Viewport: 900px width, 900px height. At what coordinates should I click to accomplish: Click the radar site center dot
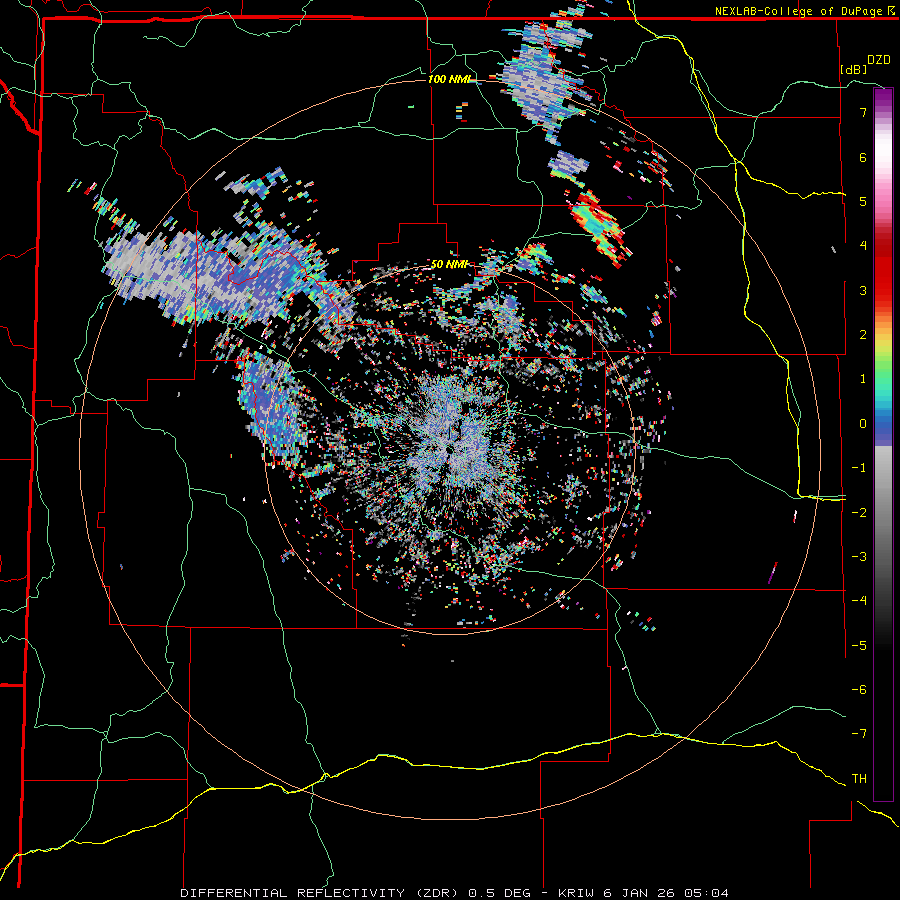point(449,450)
